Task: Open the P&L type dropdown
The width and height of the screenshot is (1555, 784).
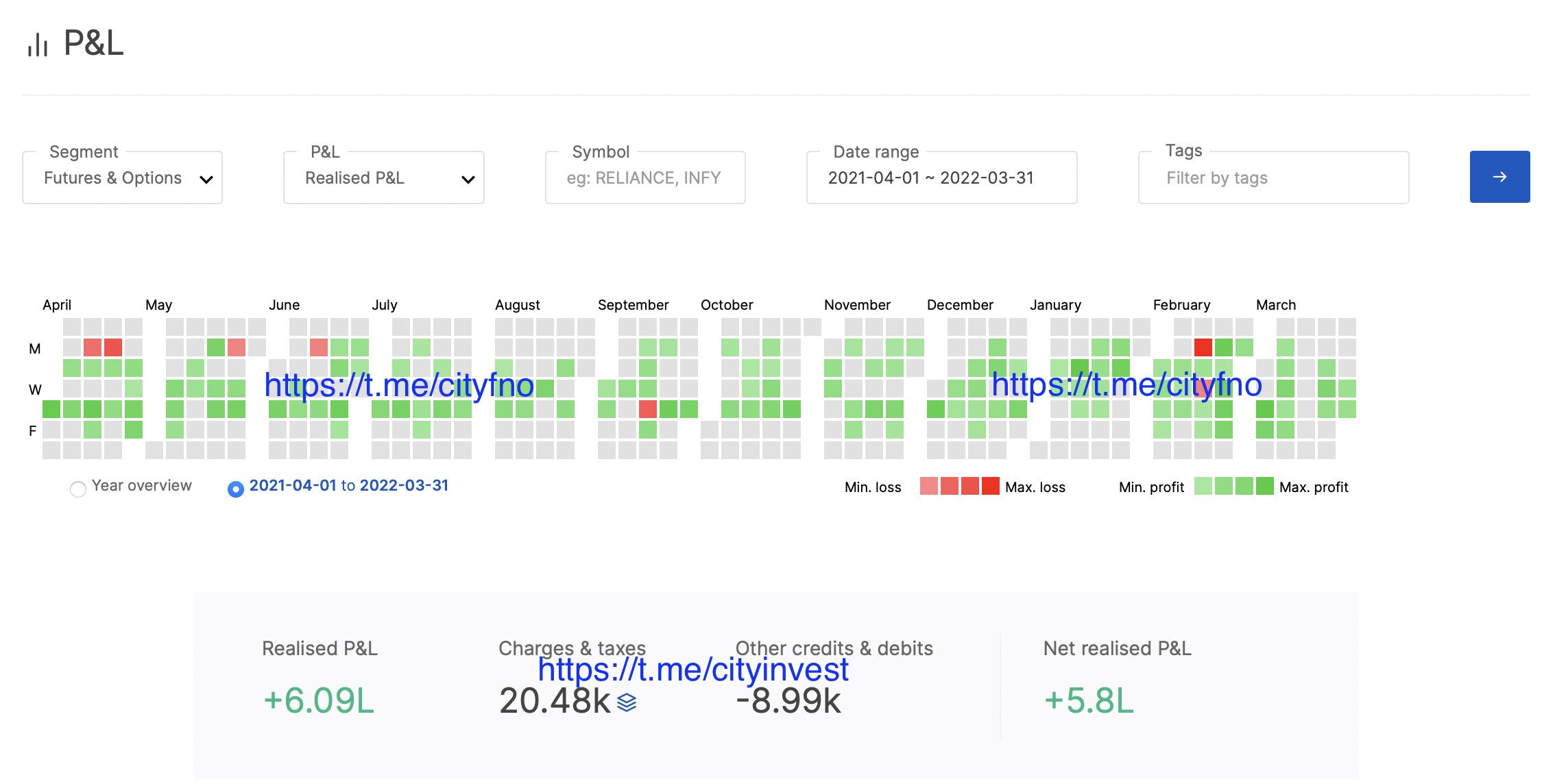Action: click(x=383, y=178)
